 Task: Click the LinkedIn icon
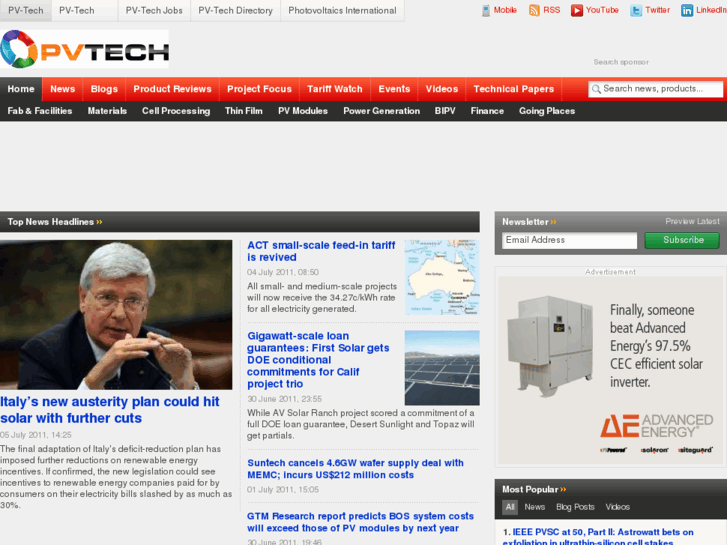(687, 10)
